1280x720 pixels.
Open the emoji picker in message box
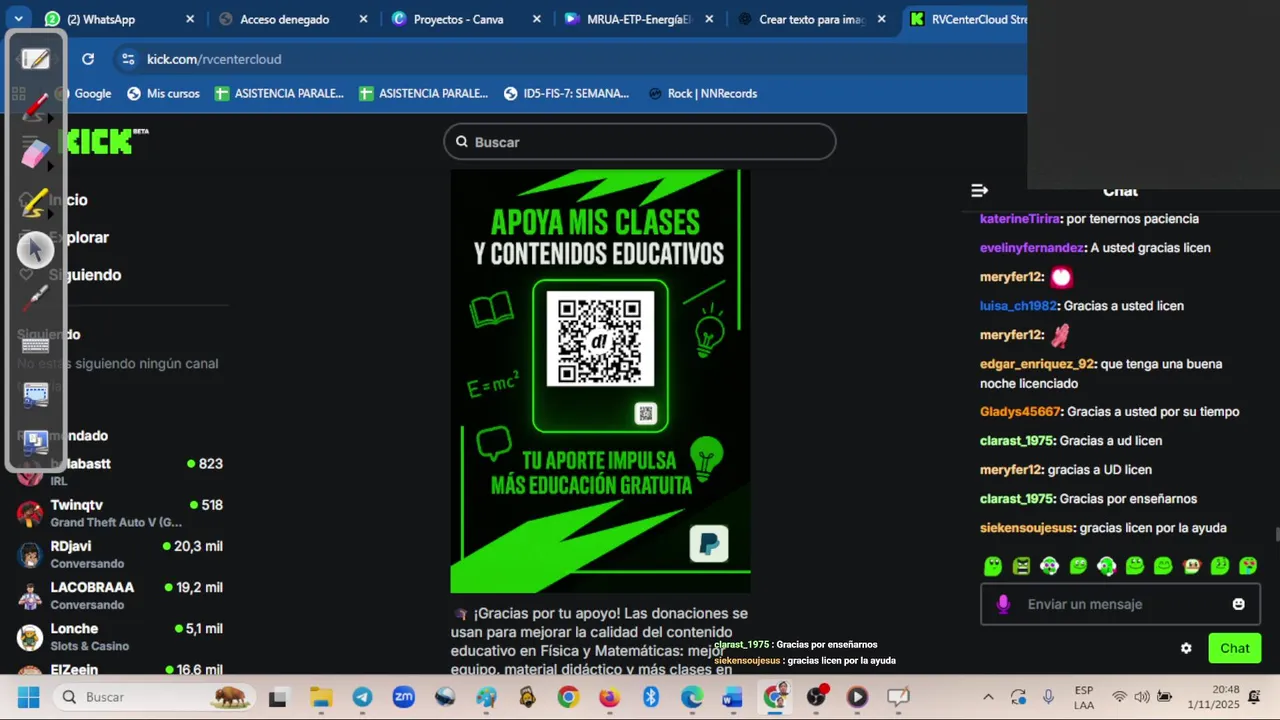tap(1239, 604)
